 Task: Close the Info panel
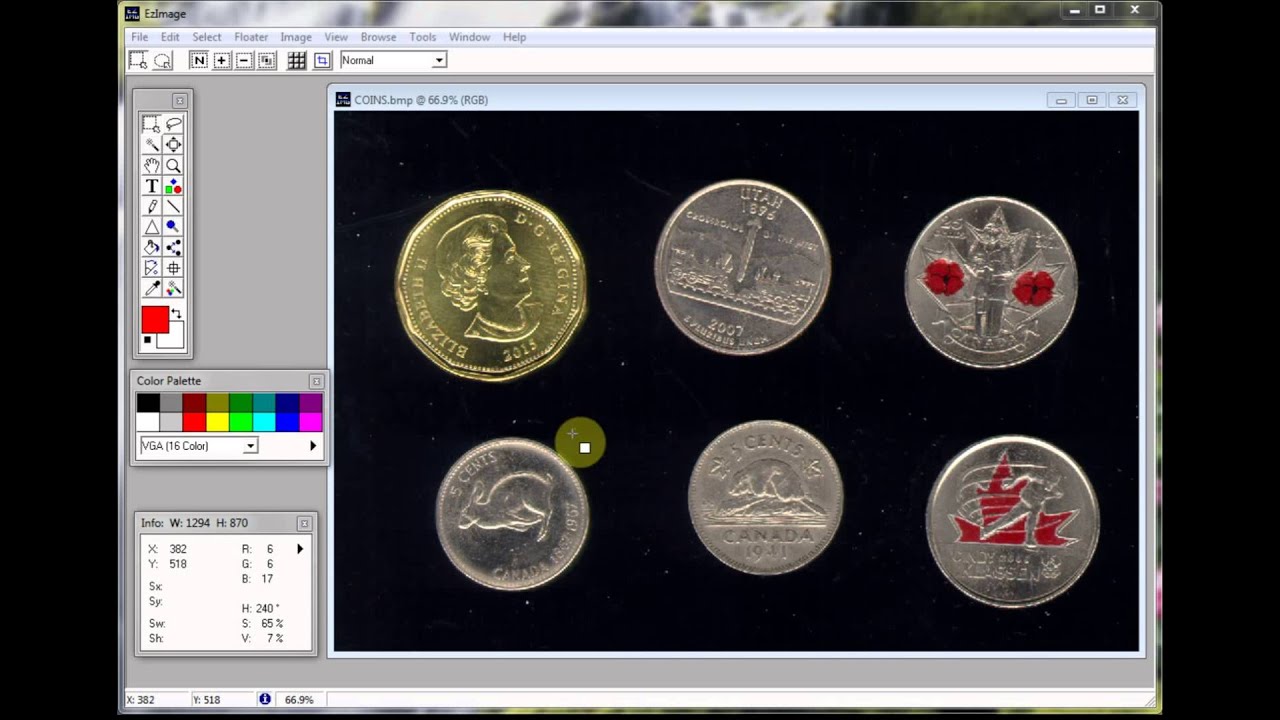point(304,523)
